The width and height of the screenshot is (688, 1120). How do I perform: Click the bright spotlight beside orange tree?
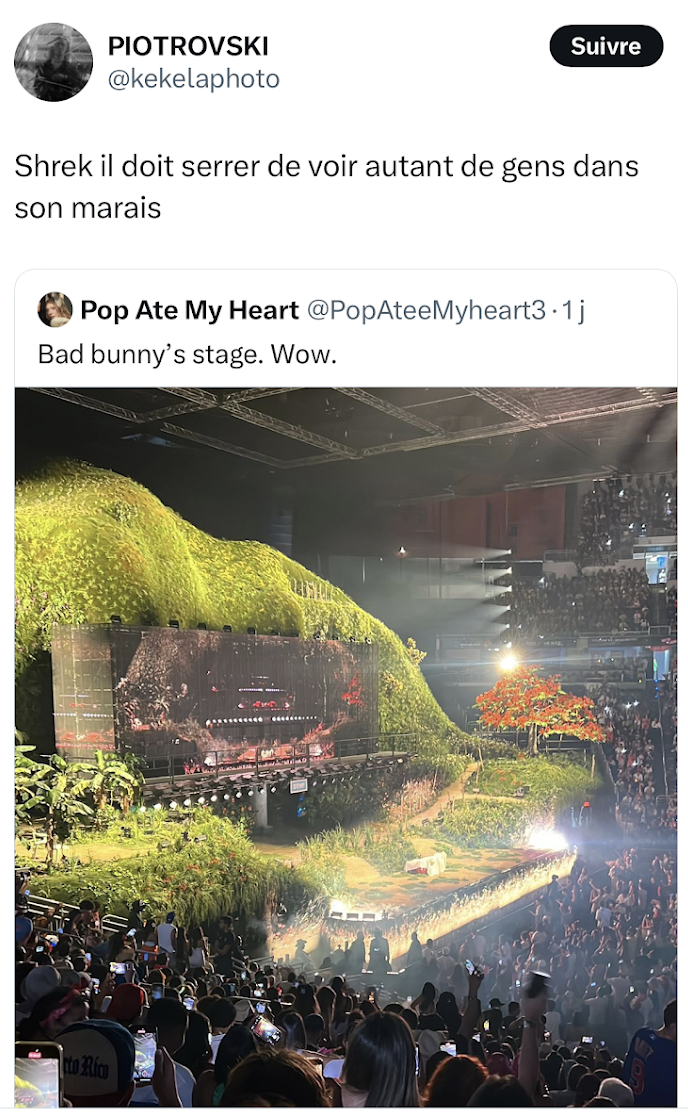coord(508,661)
